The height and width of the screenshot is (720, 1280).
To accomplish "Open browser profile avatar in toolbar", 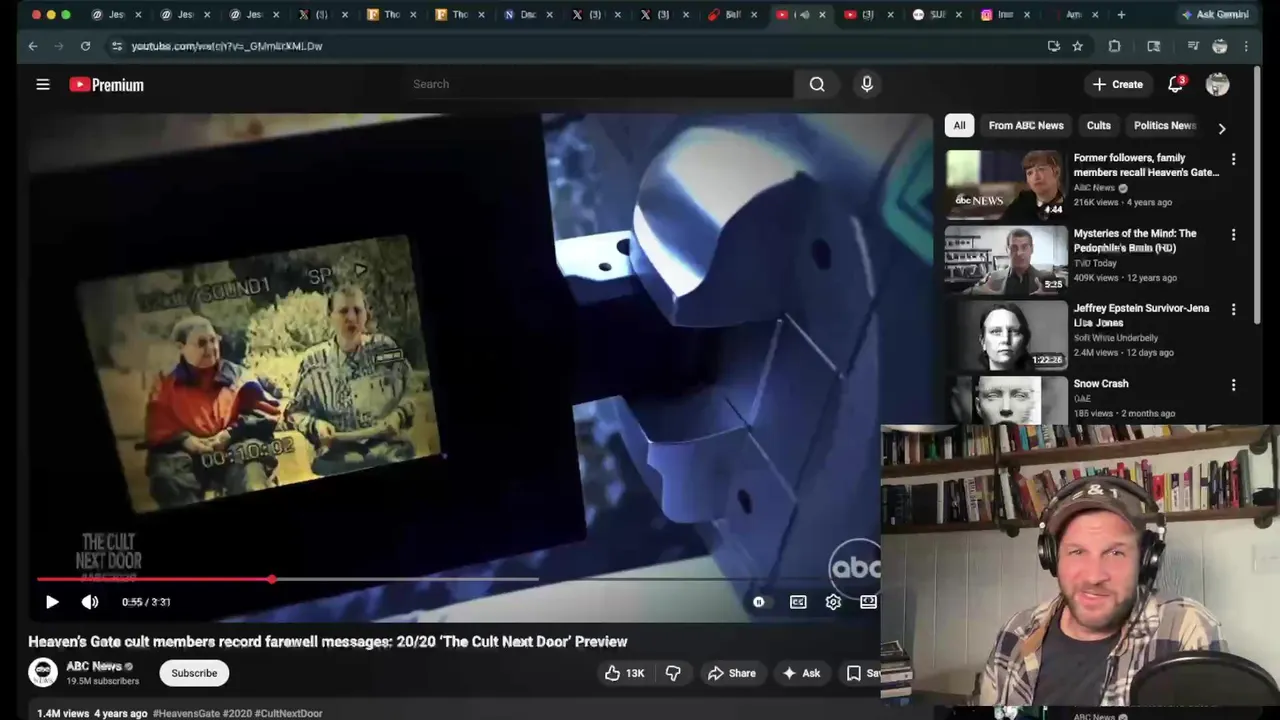I will [1220, 46].
